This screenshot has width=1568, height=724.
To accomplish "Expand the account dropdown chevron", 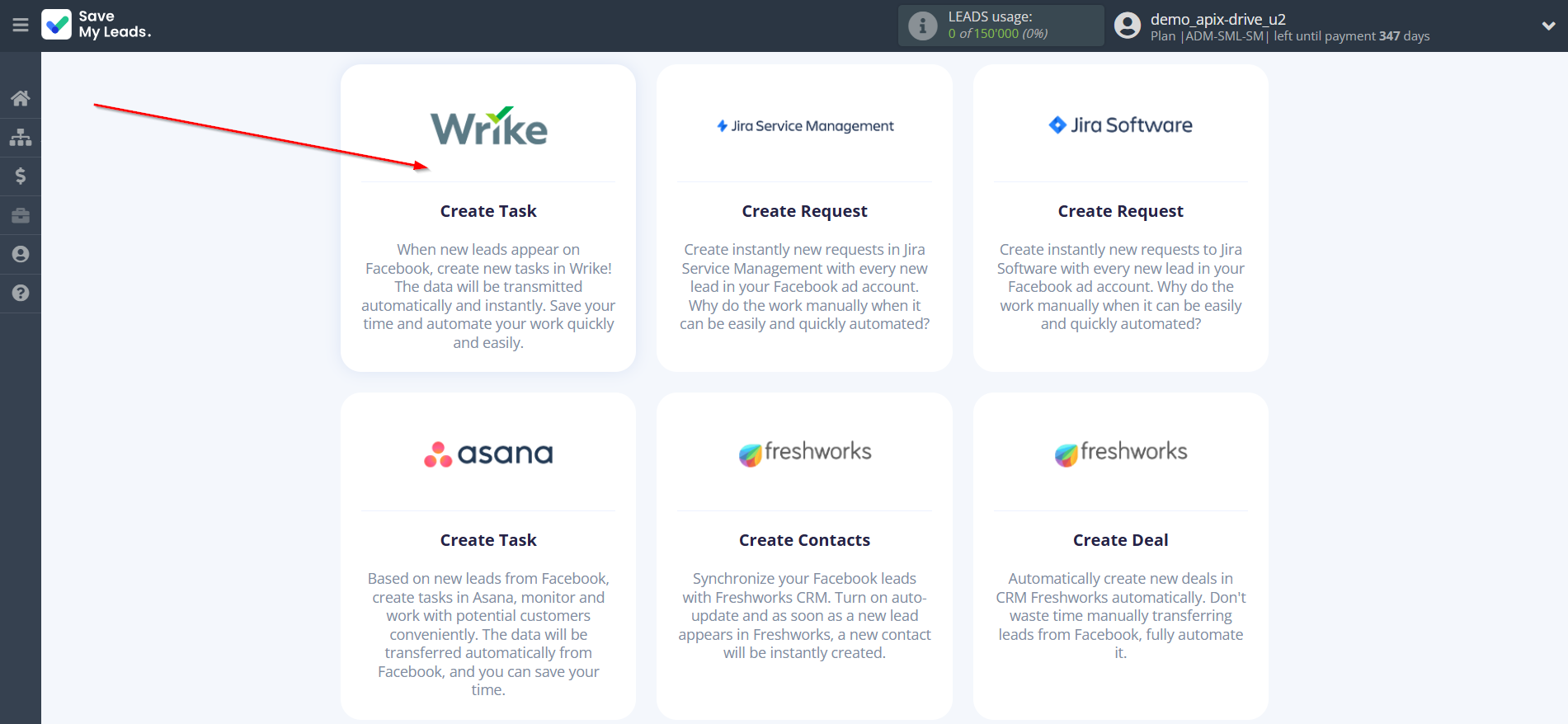I will click(x=1548, y=26).
